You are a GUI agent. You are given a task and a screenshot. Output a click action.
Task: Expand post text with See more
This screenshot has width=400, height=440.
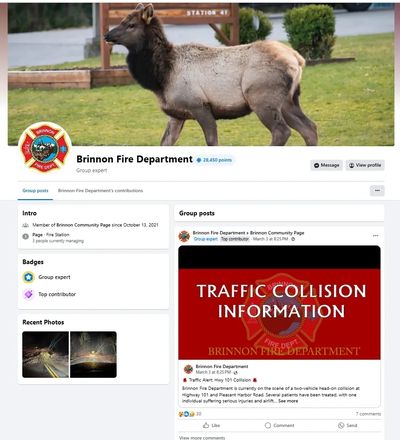pos(288,401)
